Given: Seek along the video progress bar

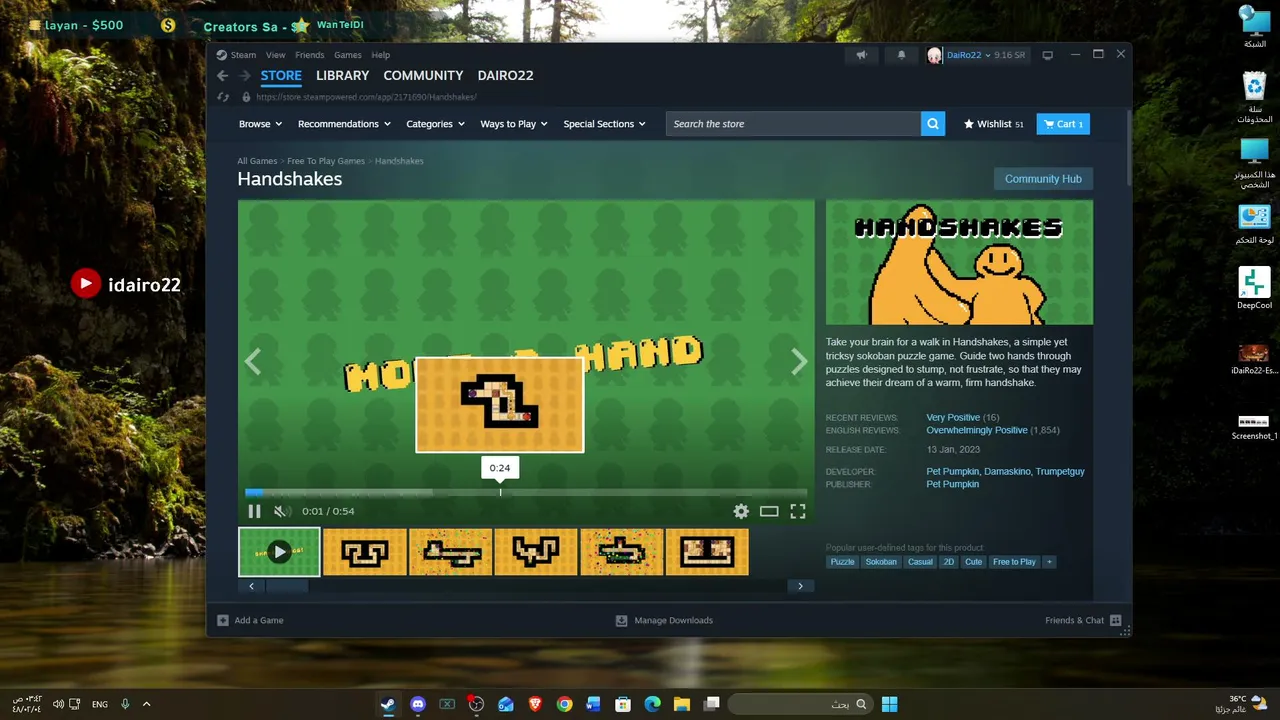Looking at the screenshot, I should [526, 492].
